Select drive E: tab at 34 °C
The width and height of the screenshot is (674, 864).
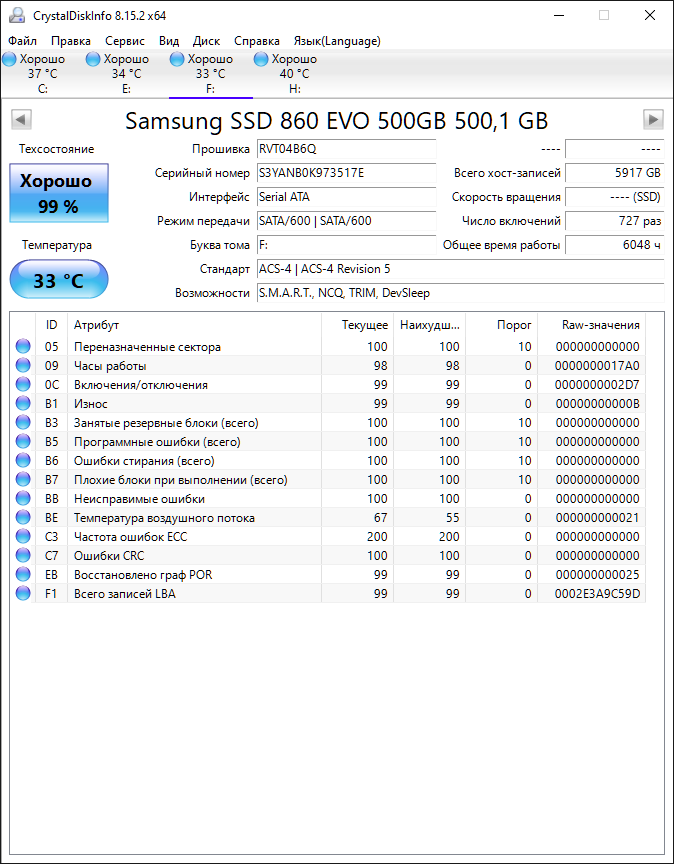127,74
